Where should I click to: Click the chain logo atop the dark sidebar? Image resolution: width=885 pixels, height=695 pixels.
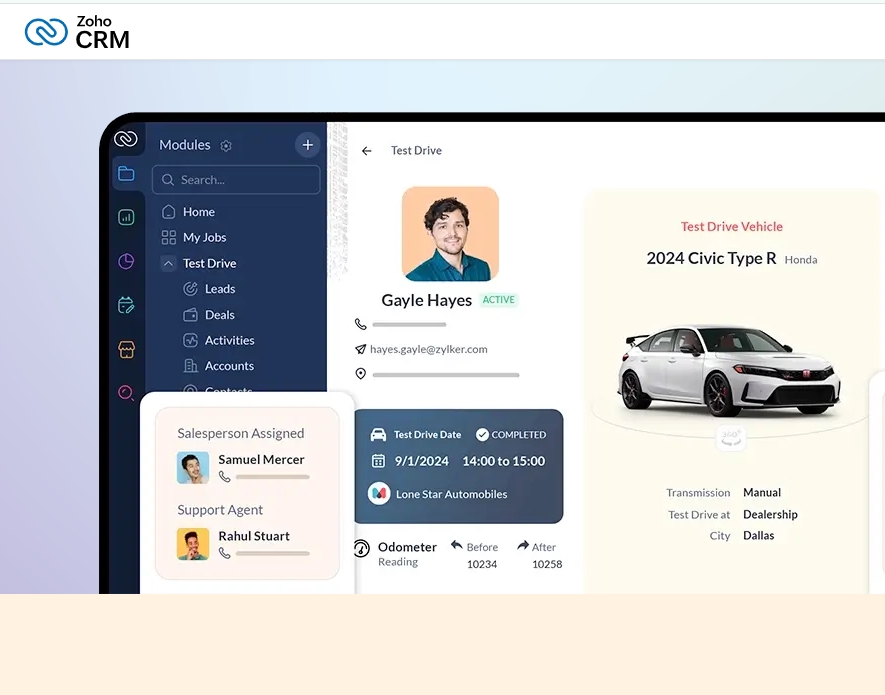126,139
